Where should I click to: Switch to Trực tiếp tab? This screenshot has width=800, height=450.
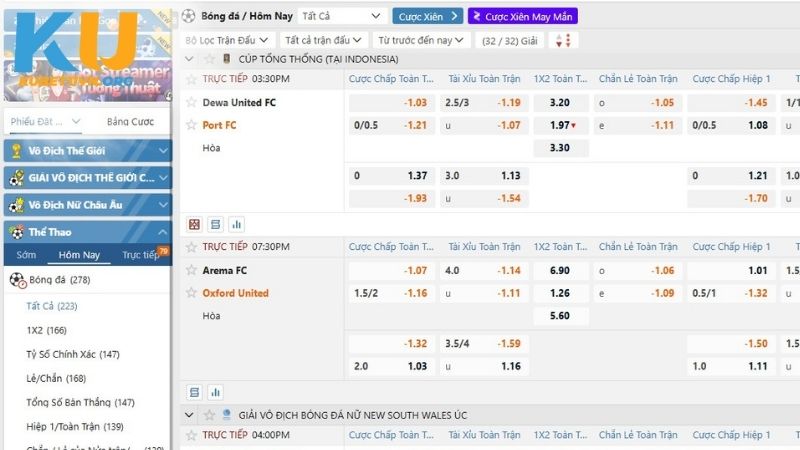tap(140, 255)
